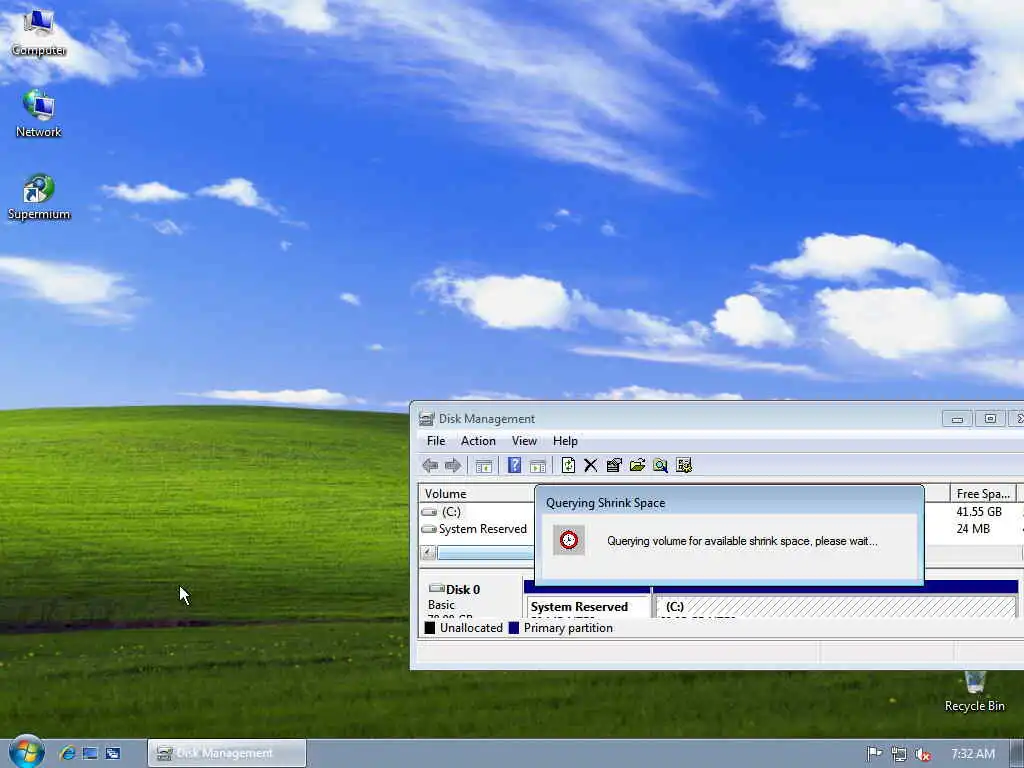Open the Network desktop icon
The height and width of the screenshot is (768, 1024).
click(39, 114)
